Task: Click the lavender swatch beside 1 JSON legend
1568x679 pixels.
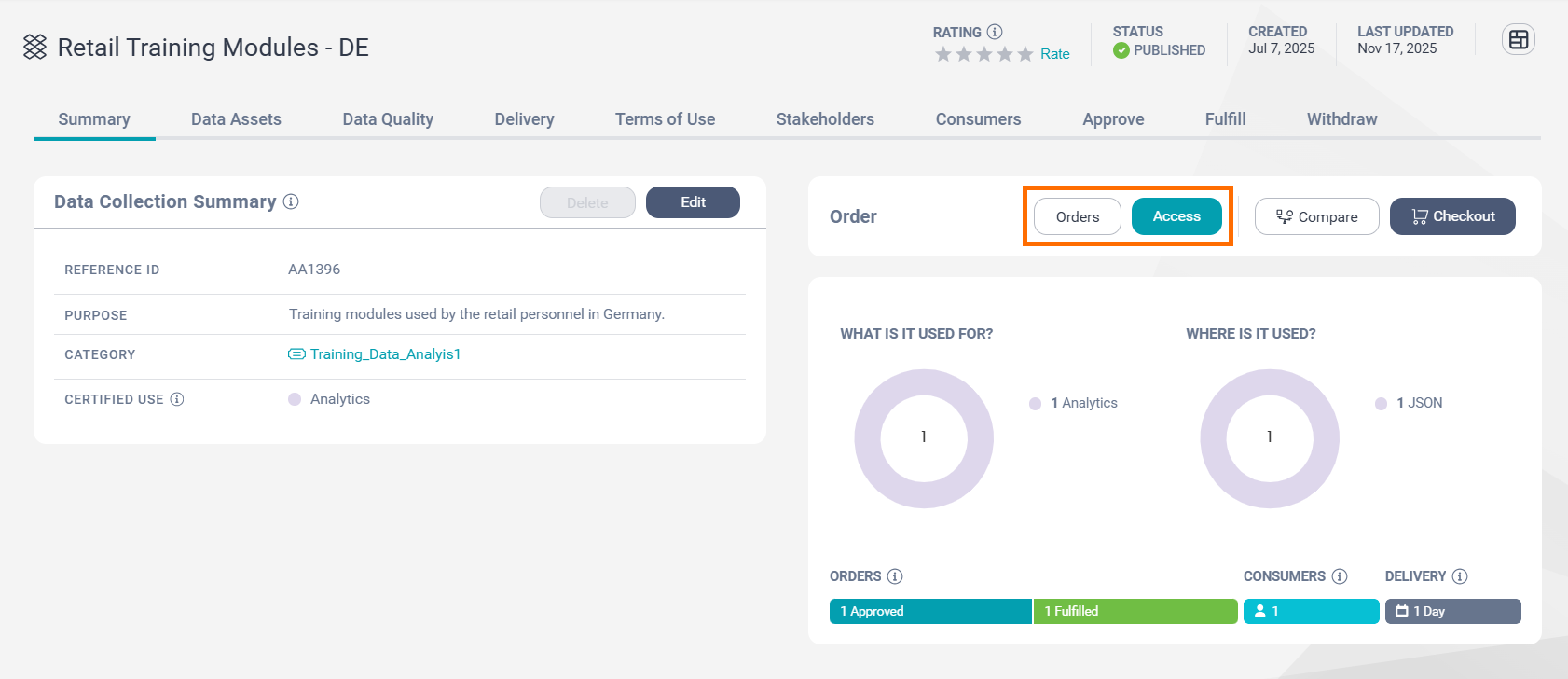Action: (1381, 404)
